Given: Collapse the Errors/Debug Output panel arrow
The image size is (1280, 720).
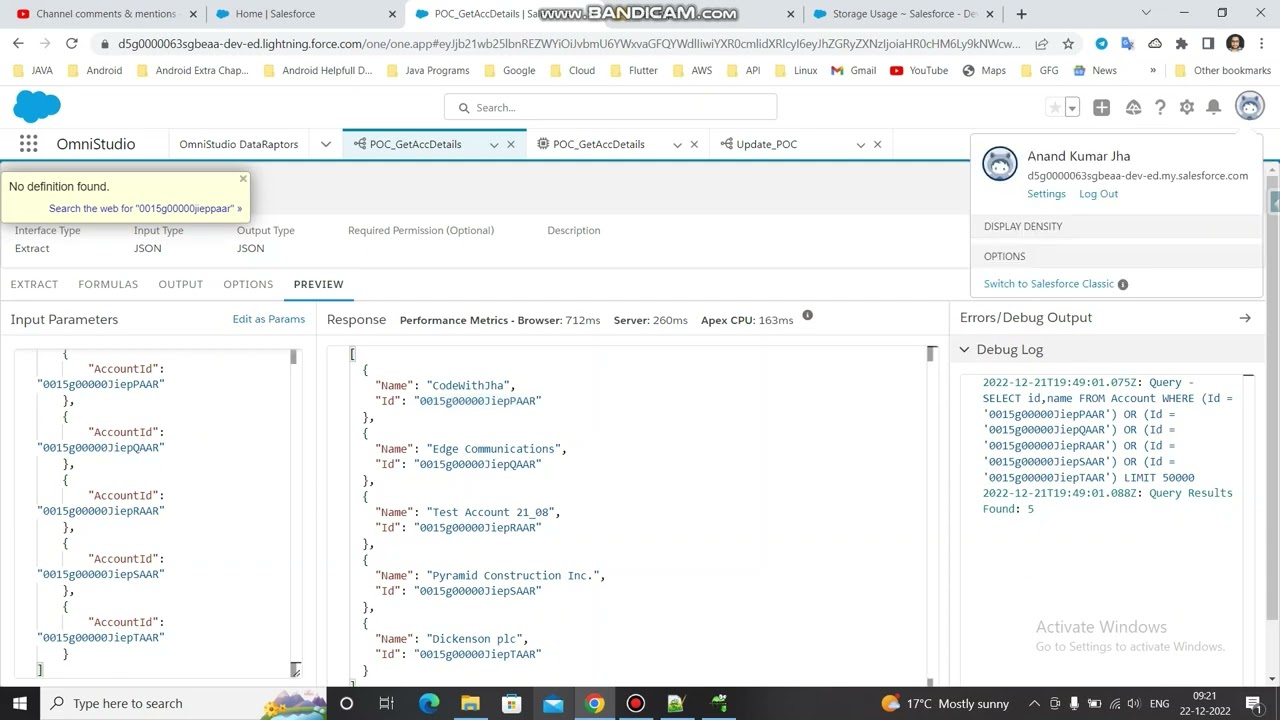Looking at the screenshot, I should point(1245,318).
